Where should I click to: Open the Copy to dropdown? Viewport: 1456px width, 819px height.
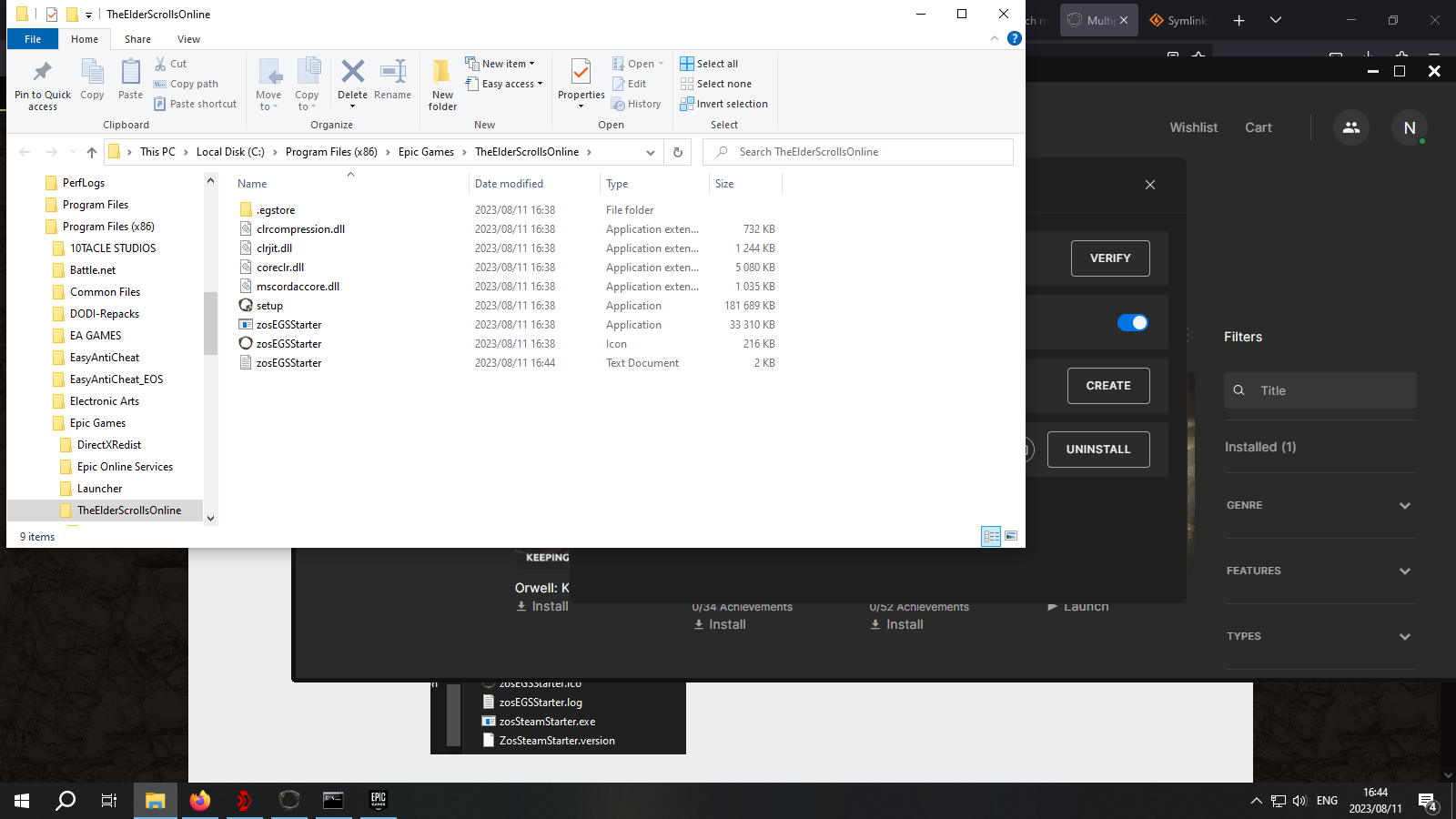pos(307,84)
